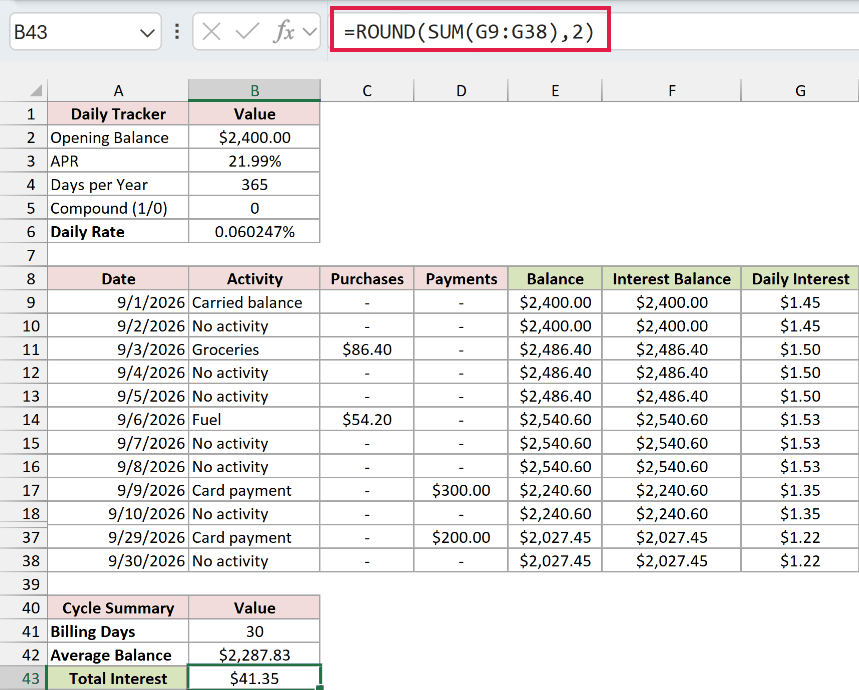Select the APR value 21.99%
Viewport: 859px width, 690px height.
coord(254,161)
